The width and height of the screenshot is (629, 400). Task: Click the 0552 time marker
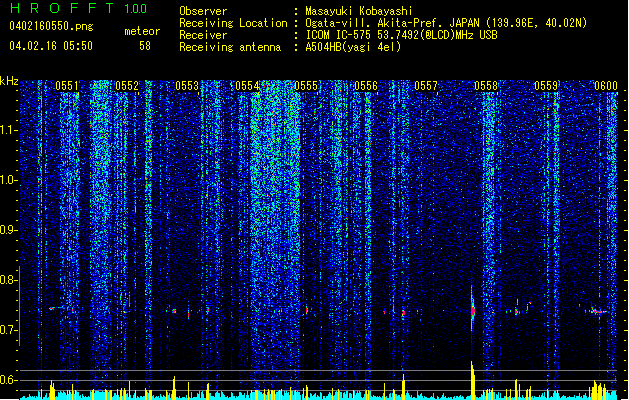click(127, 86)
